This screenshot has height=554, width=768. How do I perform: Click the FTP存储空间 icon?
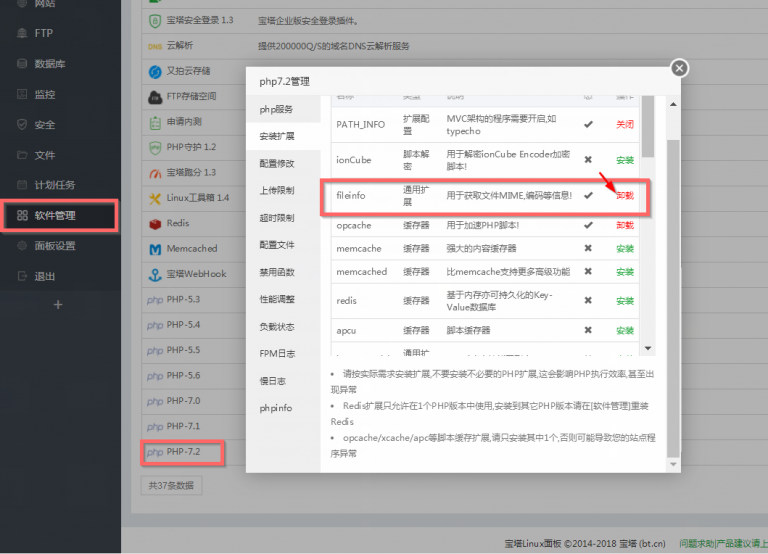pos(155,97)
